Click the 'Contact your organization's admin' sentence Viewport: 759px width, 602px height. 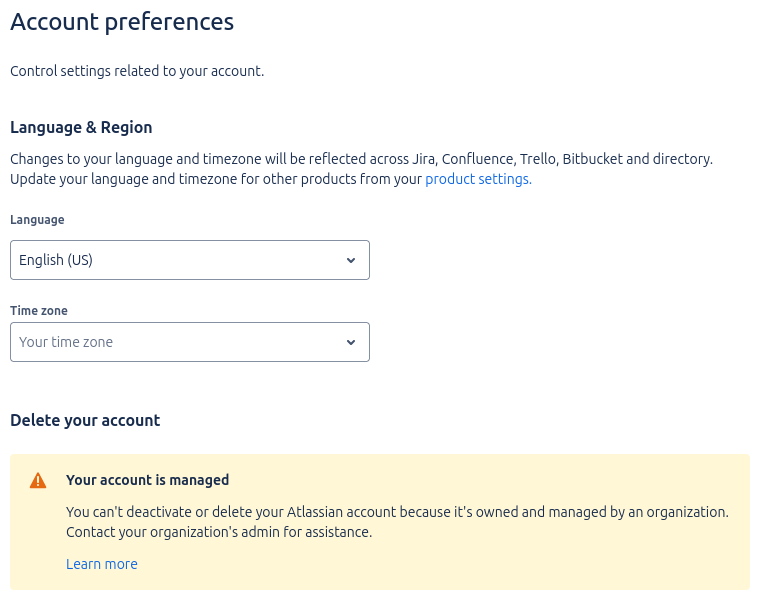click(219, 532)
